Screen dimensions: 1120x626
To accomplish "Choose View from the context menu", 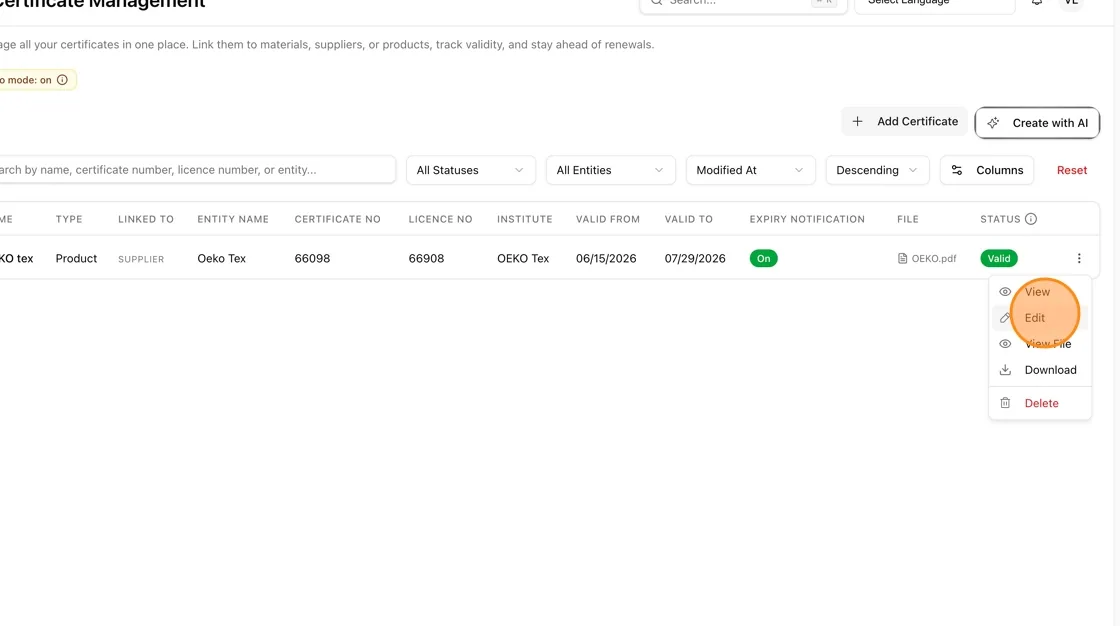I will pos(1040,292).
